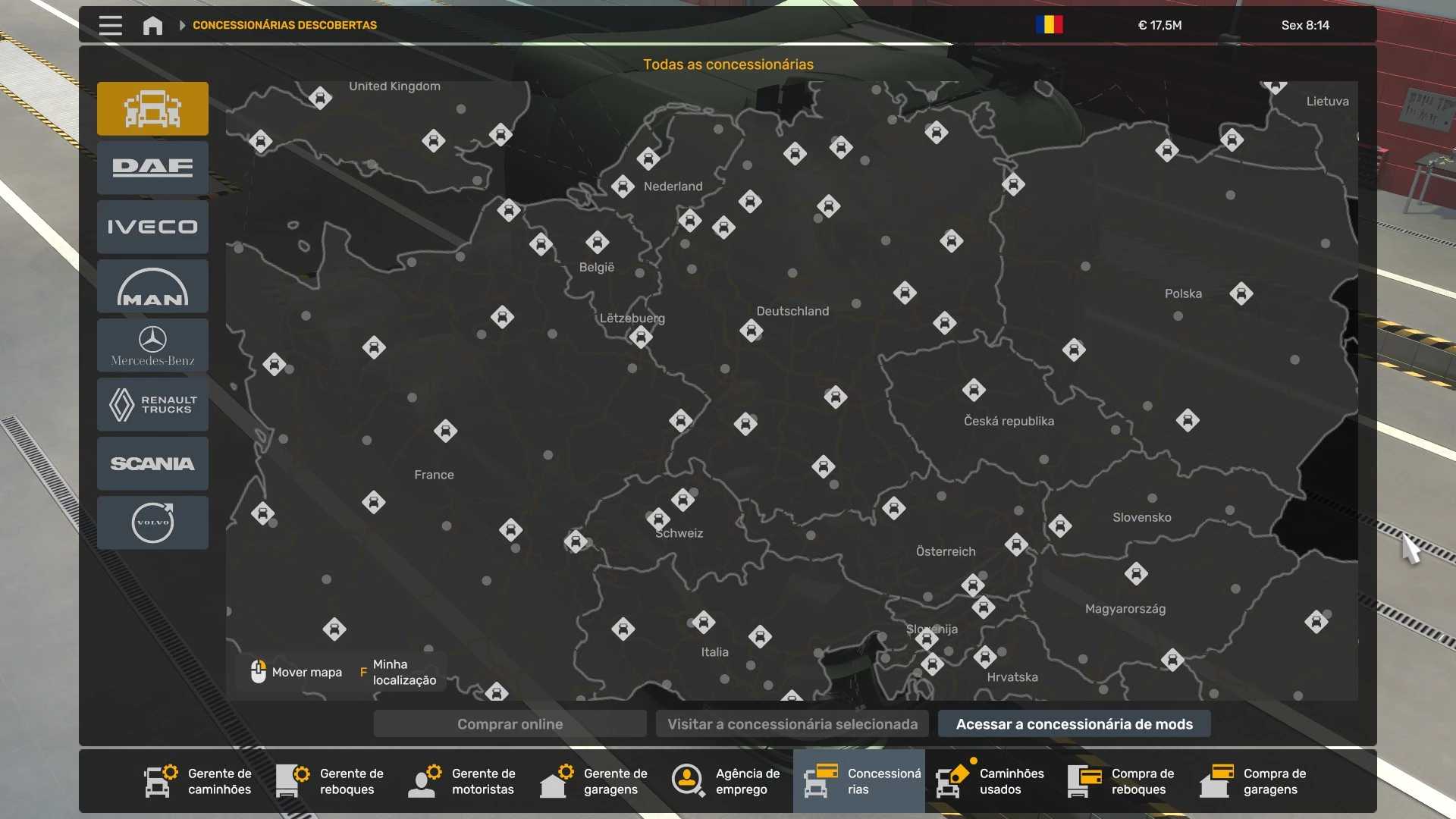Screen dimensions: 1456x819
Task: Select the dealership marker near Lëtzebuerg
Action: (641, 337)
